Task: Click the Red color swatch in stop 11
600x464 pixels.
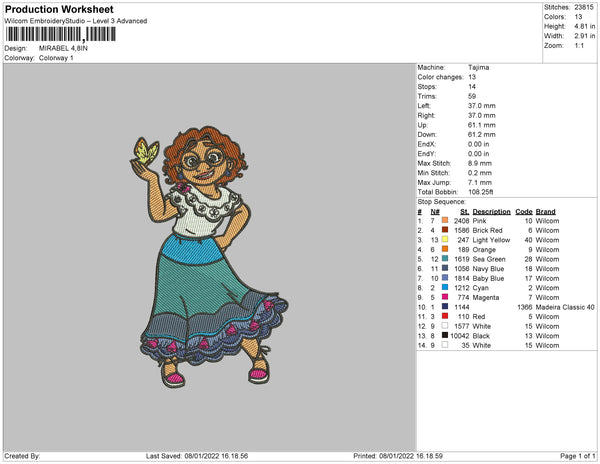Action: 445,316
